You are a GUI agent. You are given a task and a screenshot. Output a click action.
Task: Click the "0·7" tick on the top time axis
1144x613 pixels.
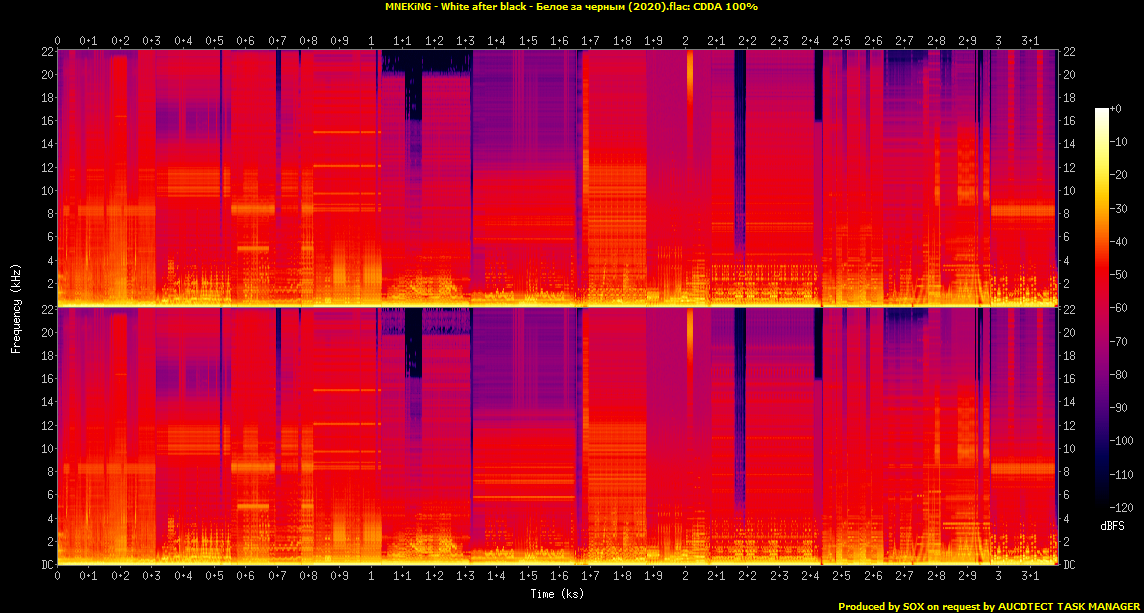click(277, 39)
